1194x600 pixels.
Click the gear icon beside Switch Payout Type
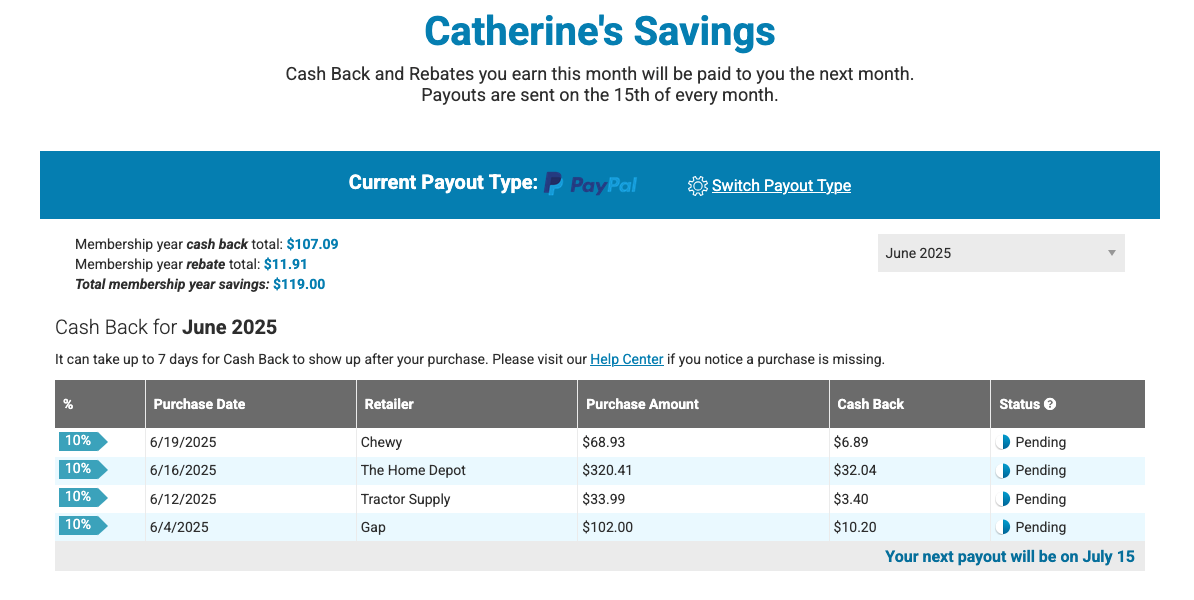tap(697, 186)
